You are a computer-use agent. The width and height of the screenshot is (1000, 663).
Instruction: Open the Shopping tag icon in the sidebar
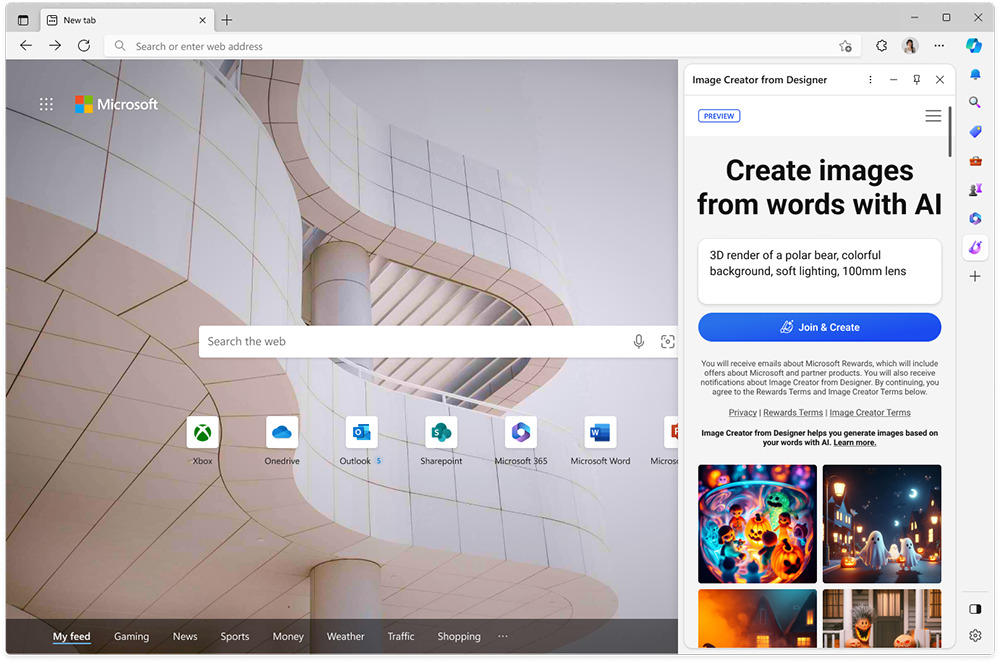pyautogui.click(x=975, y=131)
